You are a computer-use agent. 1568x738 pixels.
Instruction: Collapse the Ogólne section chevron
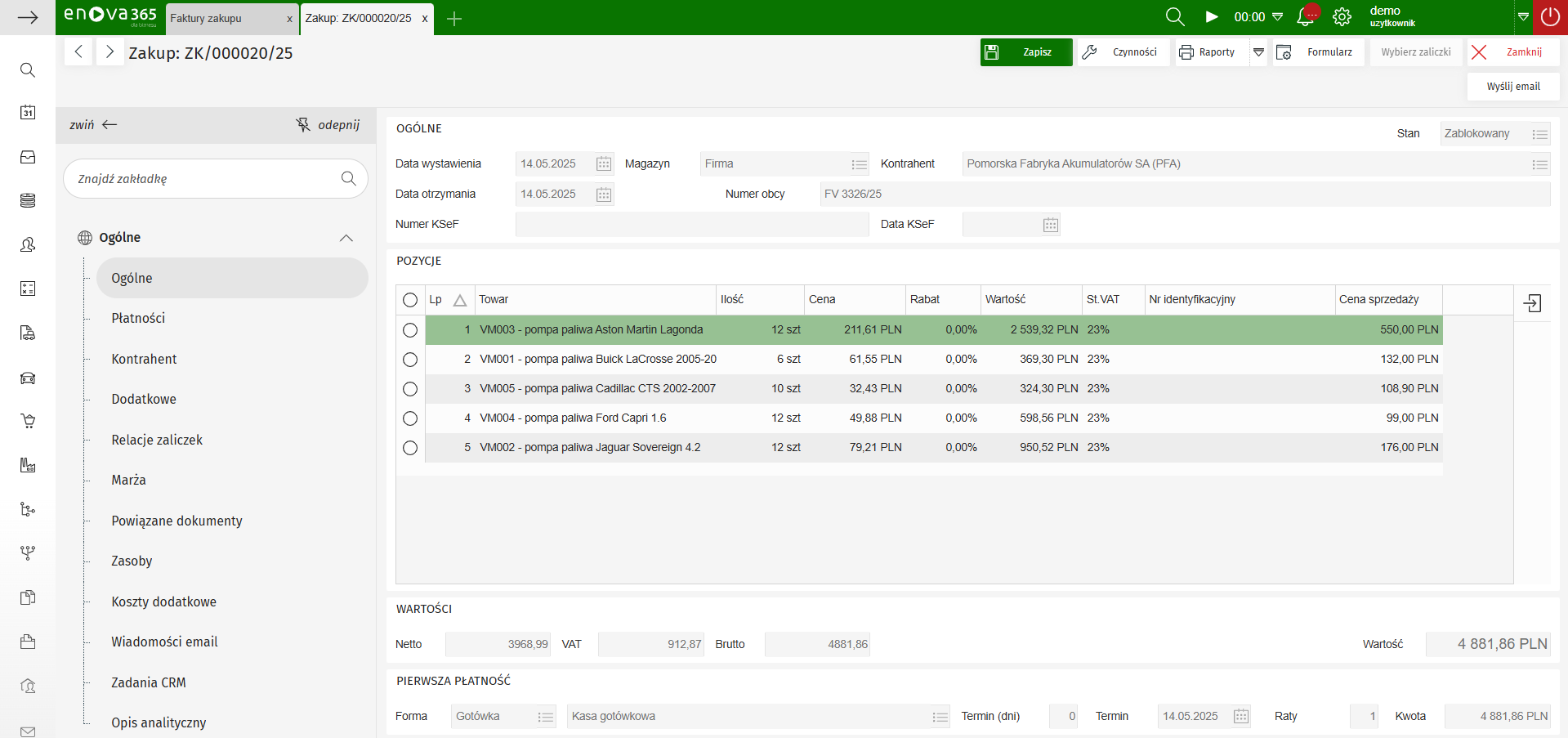tap(346, 238)
